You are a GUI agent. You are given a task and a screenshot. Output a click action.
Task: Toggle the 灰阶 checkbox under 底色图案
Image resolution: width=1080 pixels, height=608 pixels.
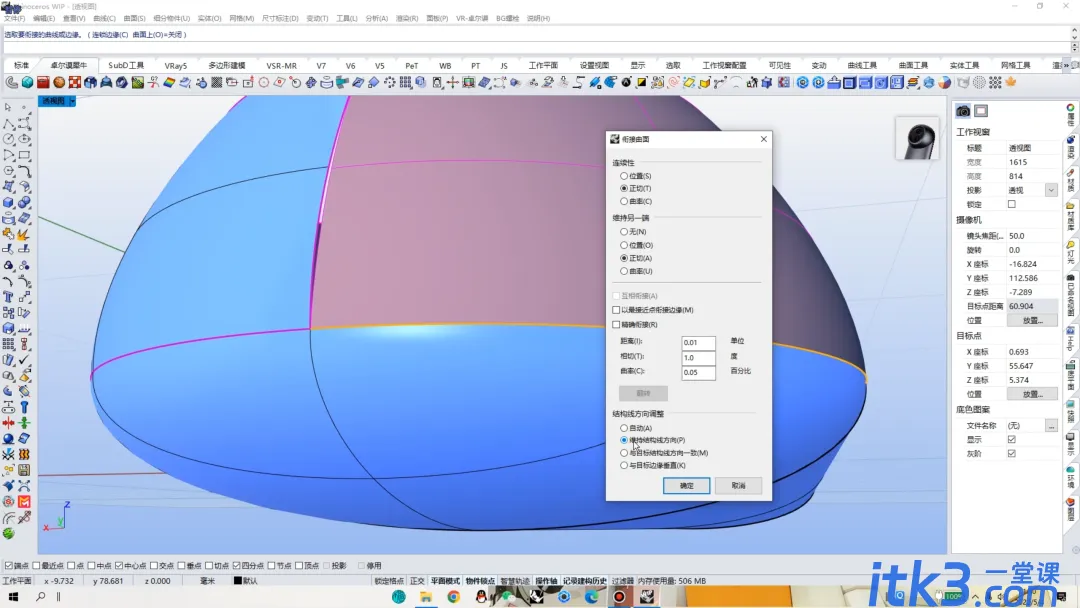coord(1012,454)
